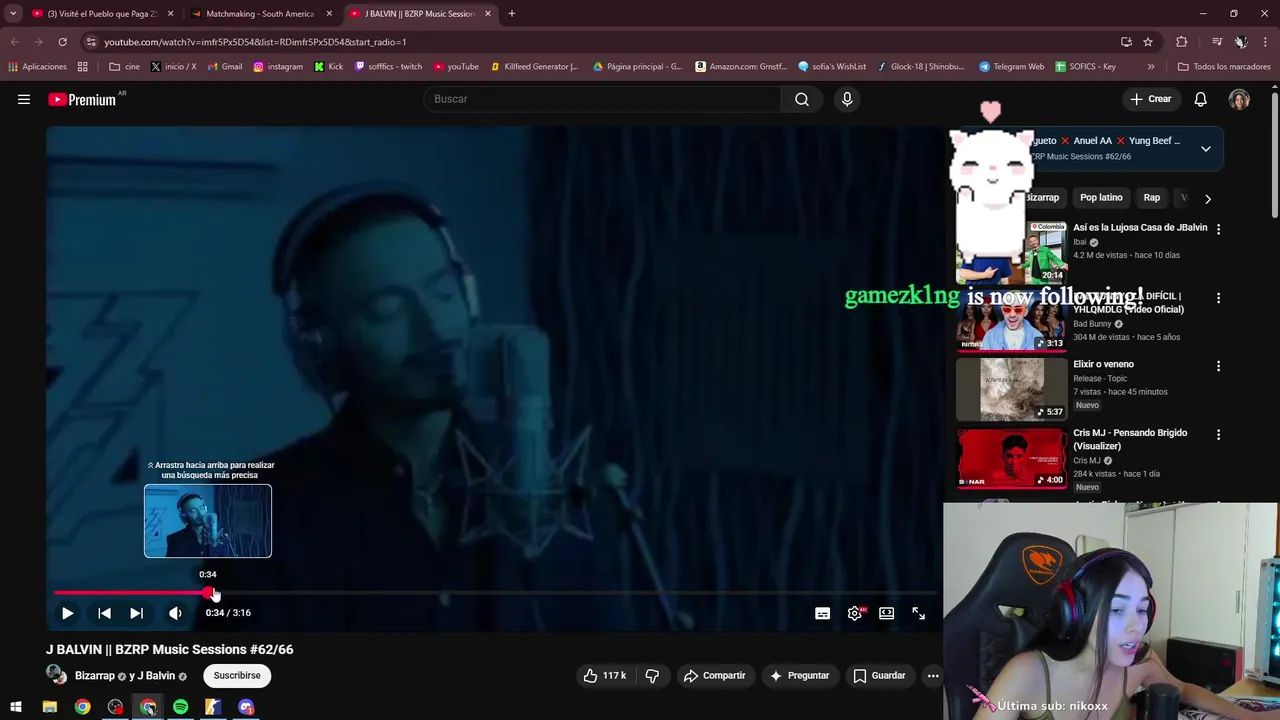Open the Gmail bookmark

pos(225,67)
